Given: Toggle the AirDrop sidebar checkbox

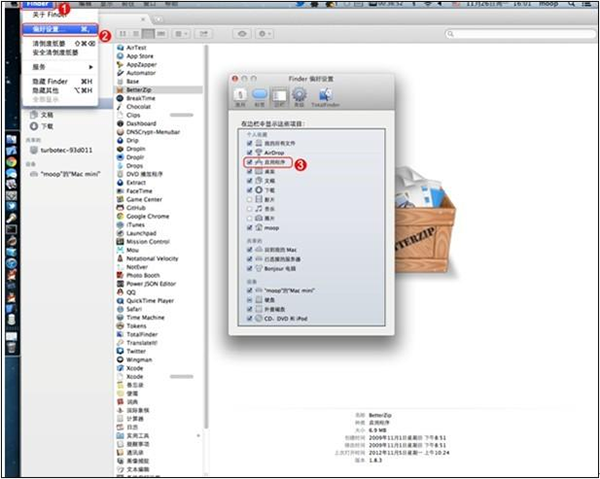Looking at the screenshot, I should point(248,151).
